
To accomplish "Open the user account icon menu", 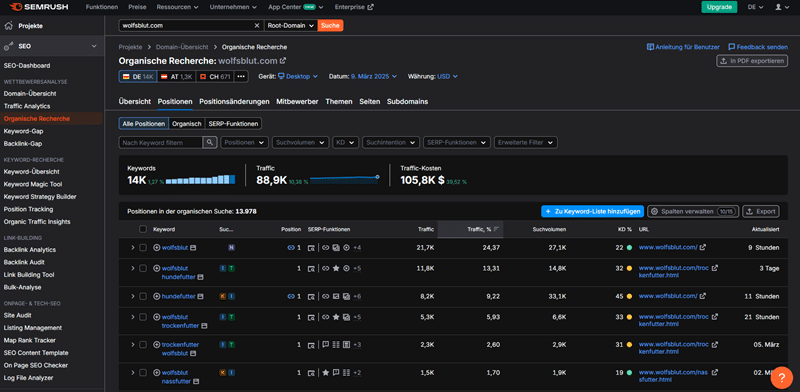I will [781, 7].
